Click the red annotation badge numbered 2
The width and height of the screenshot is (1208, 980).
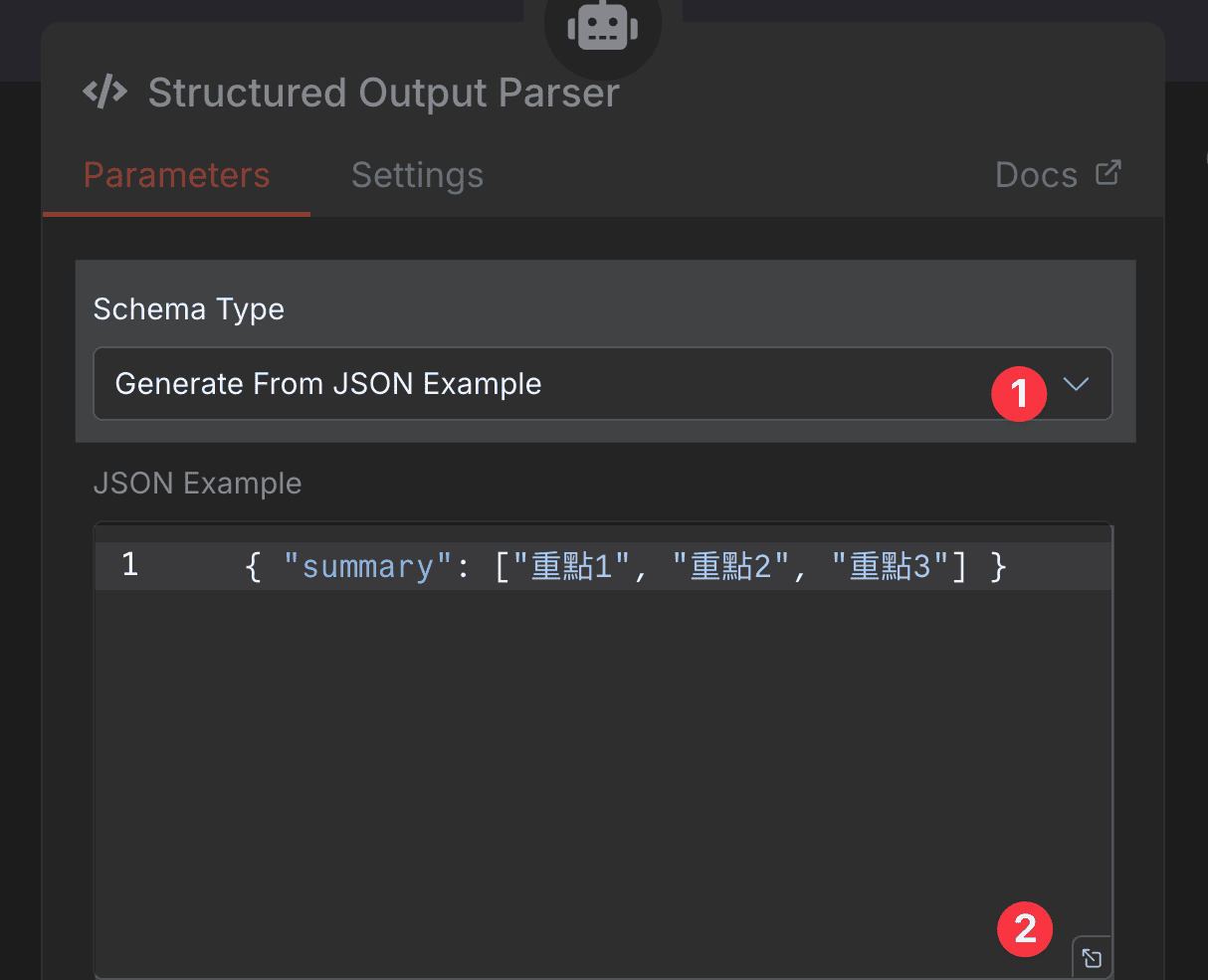coord(1025,929)
